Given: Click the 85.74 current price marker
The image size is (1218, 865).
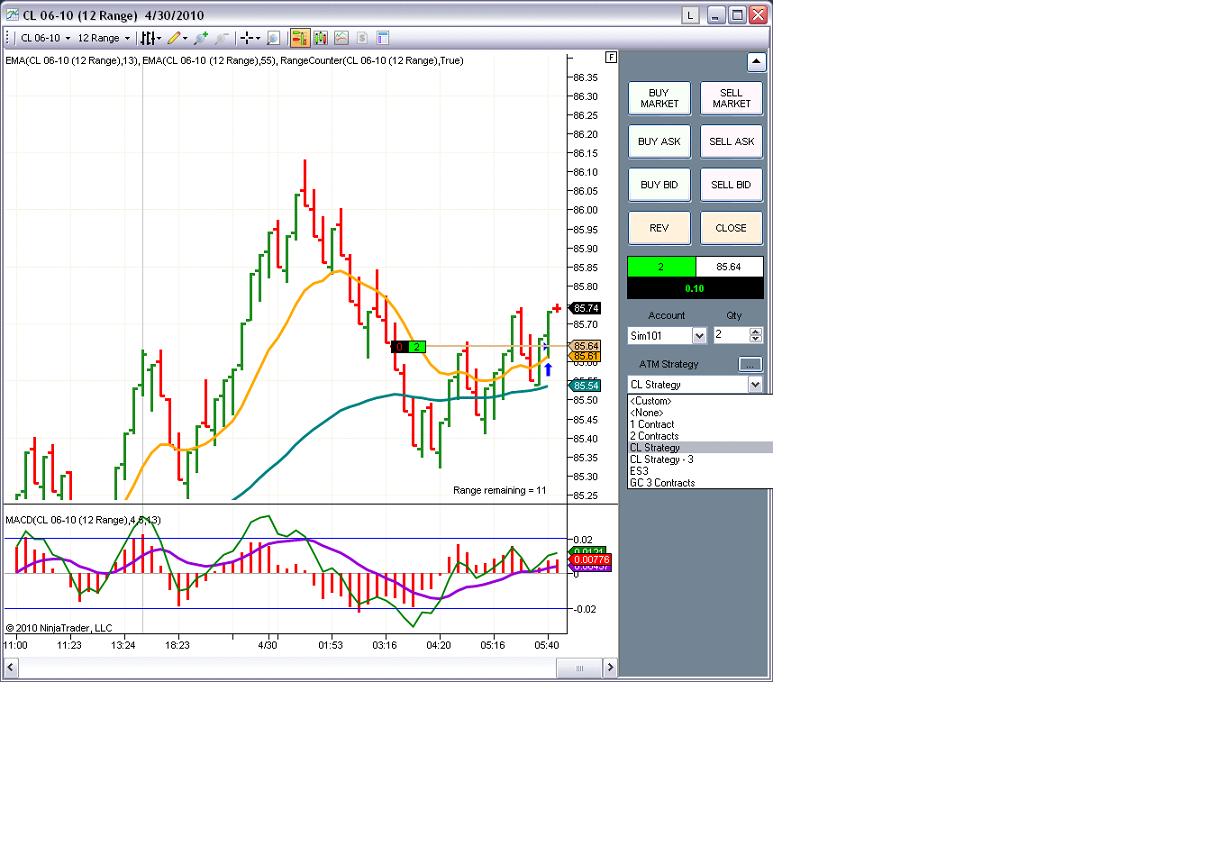Looking at the screenshot, I should 587,308.
